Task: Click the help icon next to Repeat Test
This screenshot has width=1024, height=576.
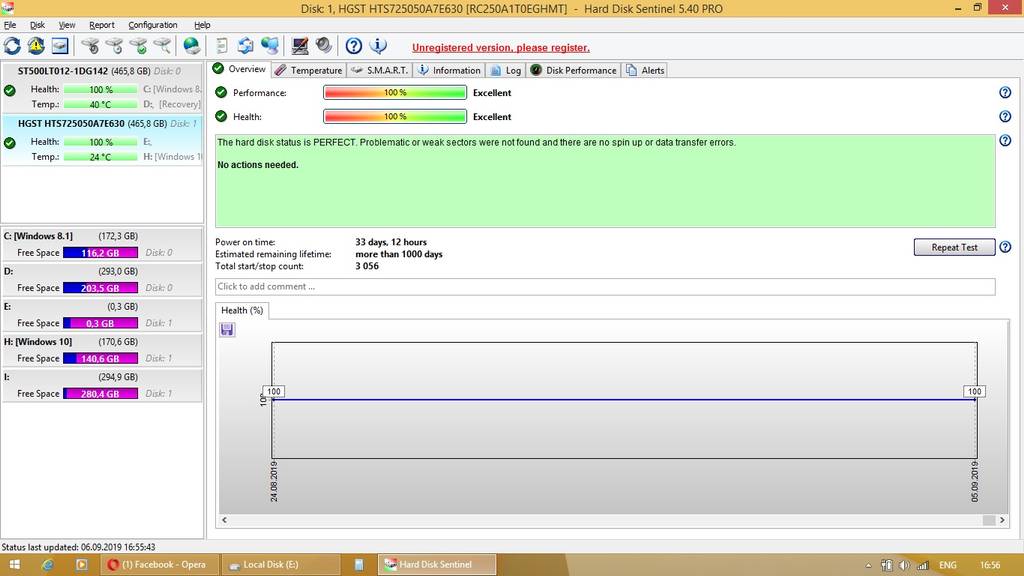Action: click(1005, 247)
